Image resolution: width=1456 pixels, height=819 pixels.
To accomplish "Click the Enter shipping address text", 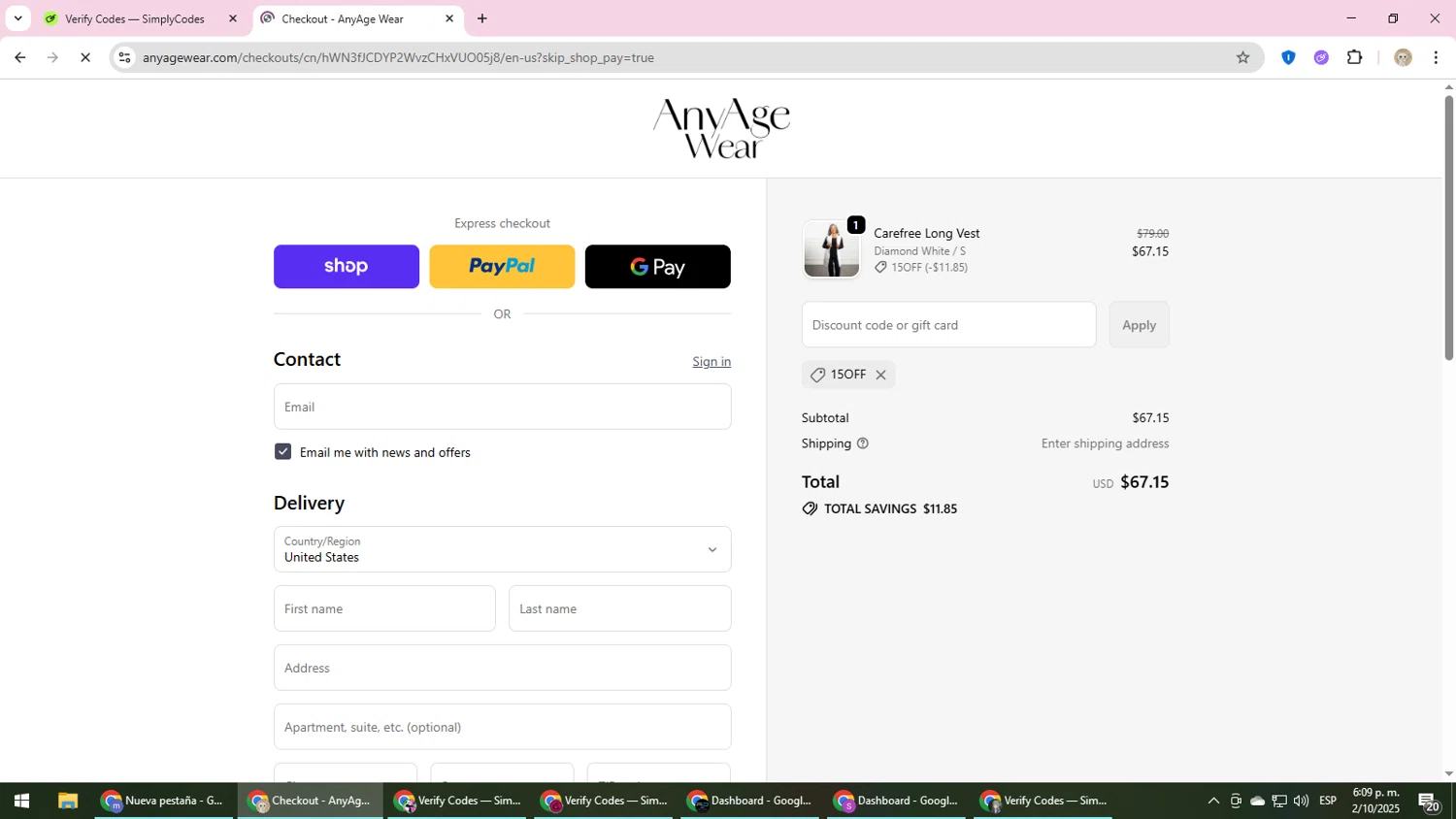I will [1105, 443].
